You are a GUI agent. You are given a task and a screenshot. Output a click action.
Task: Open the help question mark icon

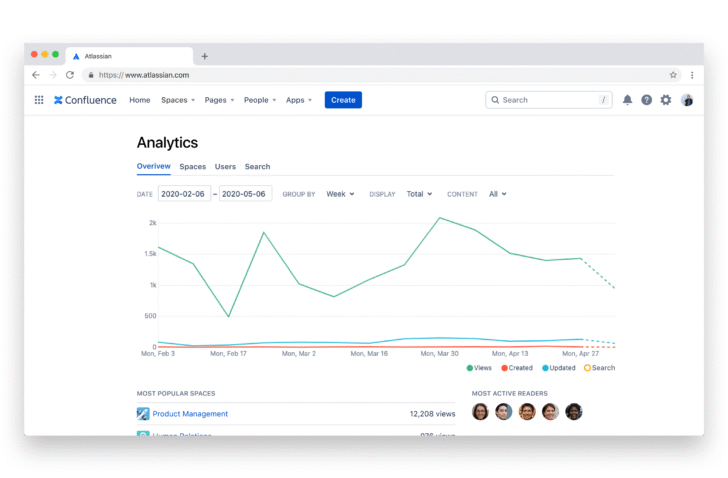pos(646,100)
